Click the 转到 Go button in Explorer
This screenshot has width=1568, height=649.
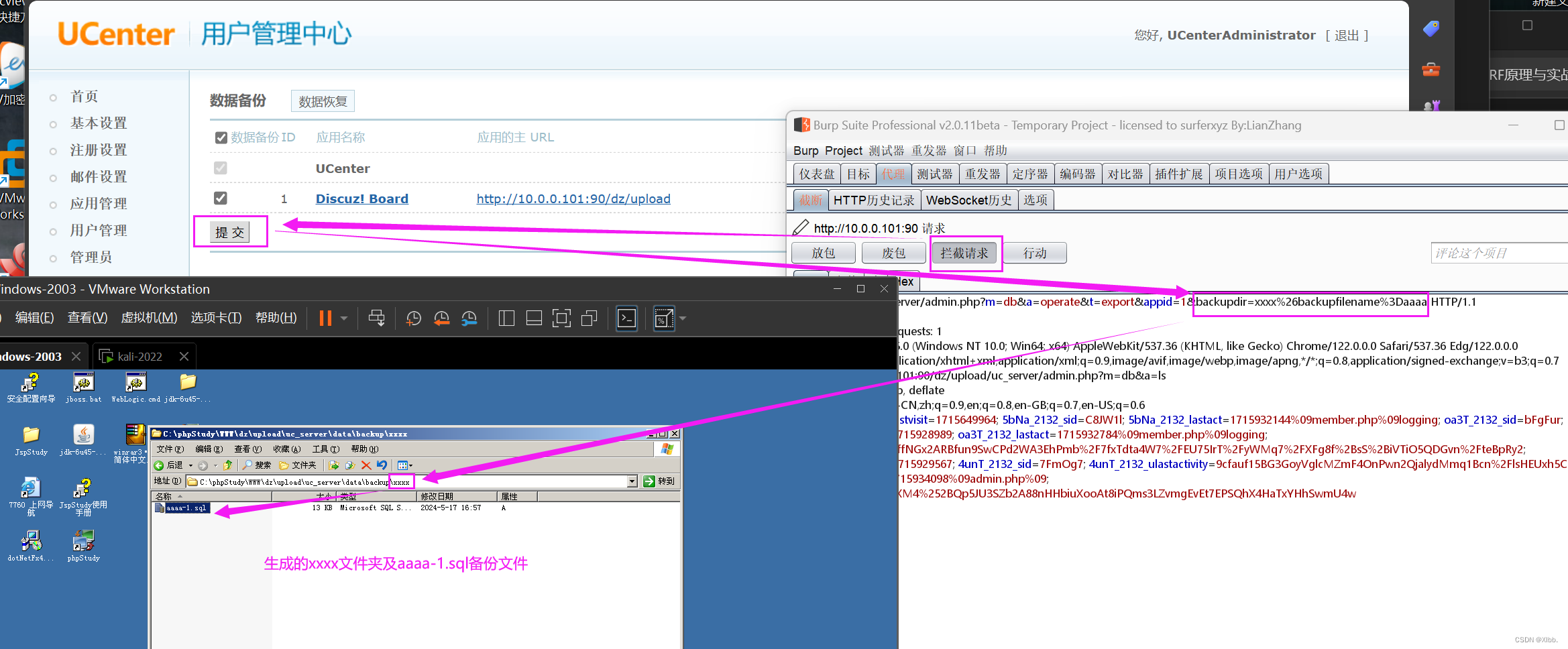[x=659, y=481]
